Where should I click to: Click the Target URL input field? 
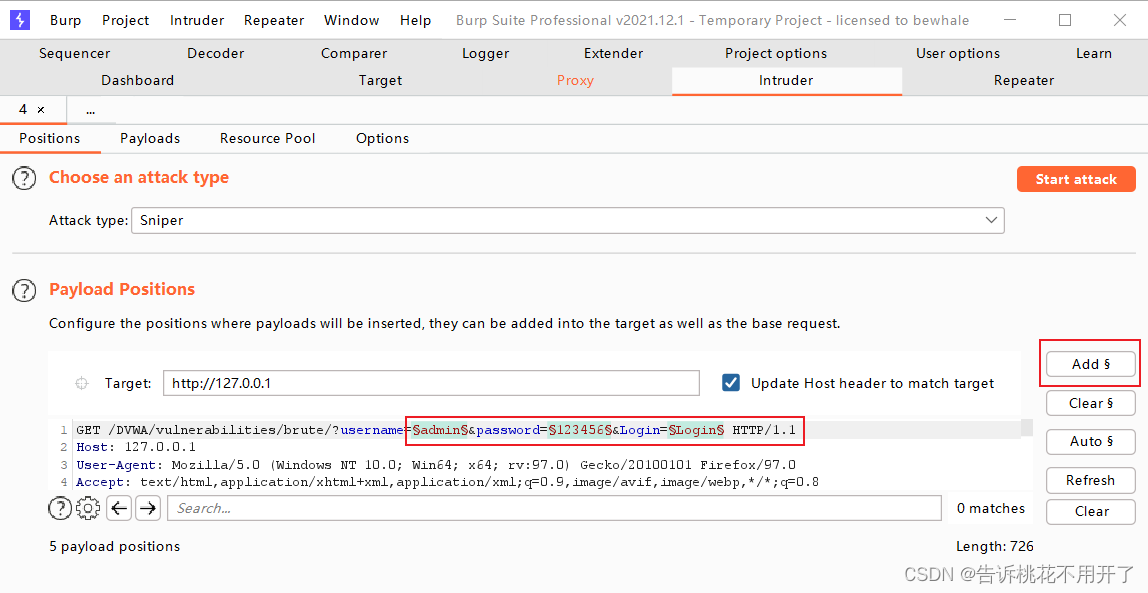tap(431, 383)
